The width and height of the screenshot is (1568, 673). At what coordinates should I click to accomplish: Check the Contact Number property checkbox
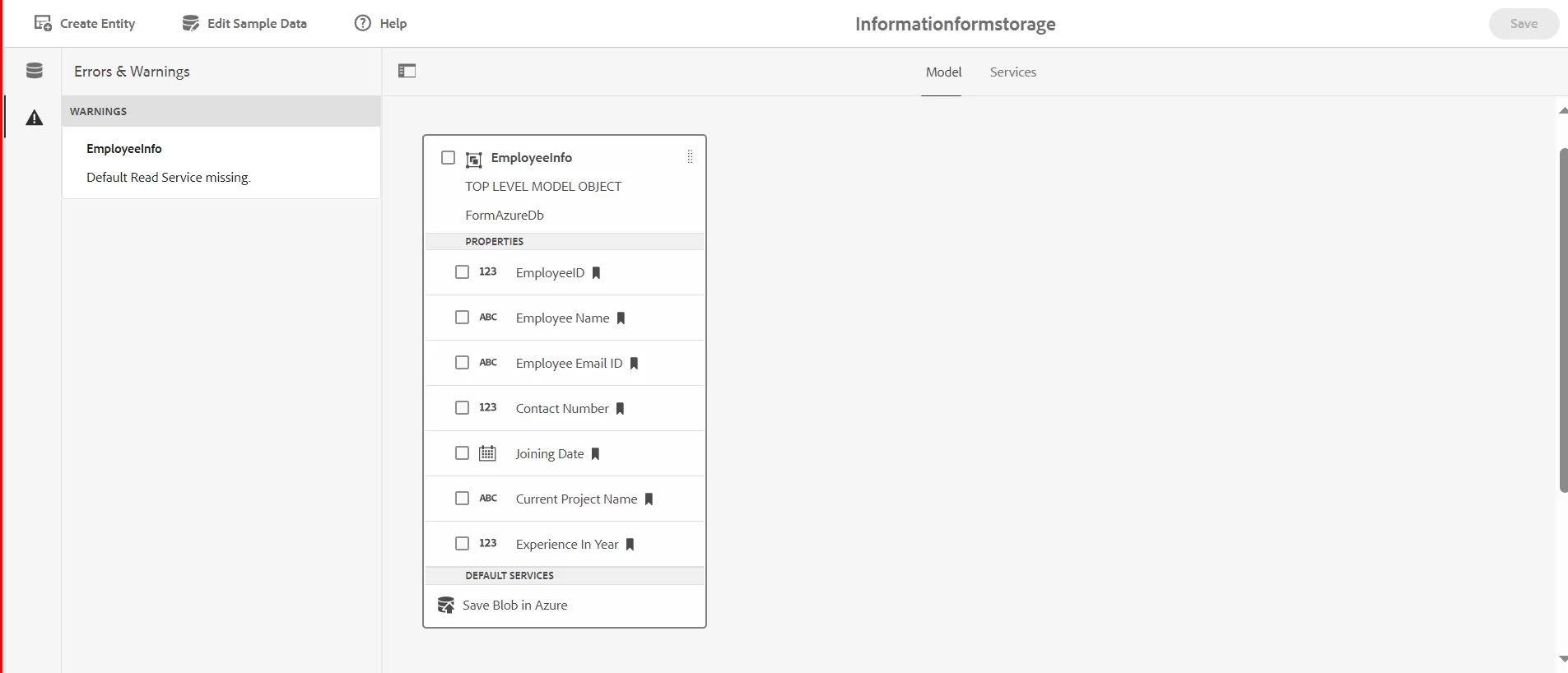(x=463, y=407)
